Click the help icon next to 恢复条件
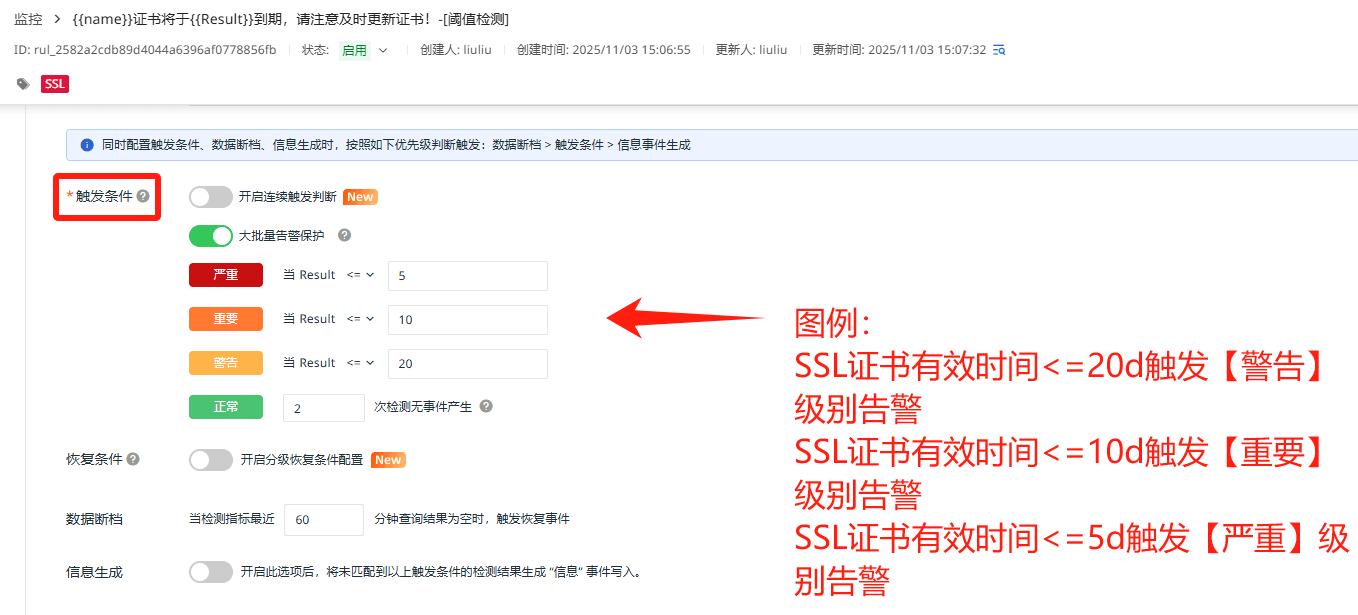Viewport: 1358px width, 615px height. 133,460
